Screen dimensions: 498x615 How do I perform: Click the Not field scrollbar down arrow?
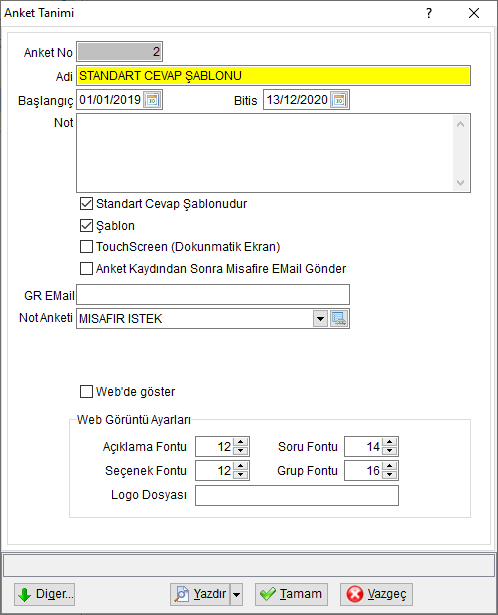[461, 183]
